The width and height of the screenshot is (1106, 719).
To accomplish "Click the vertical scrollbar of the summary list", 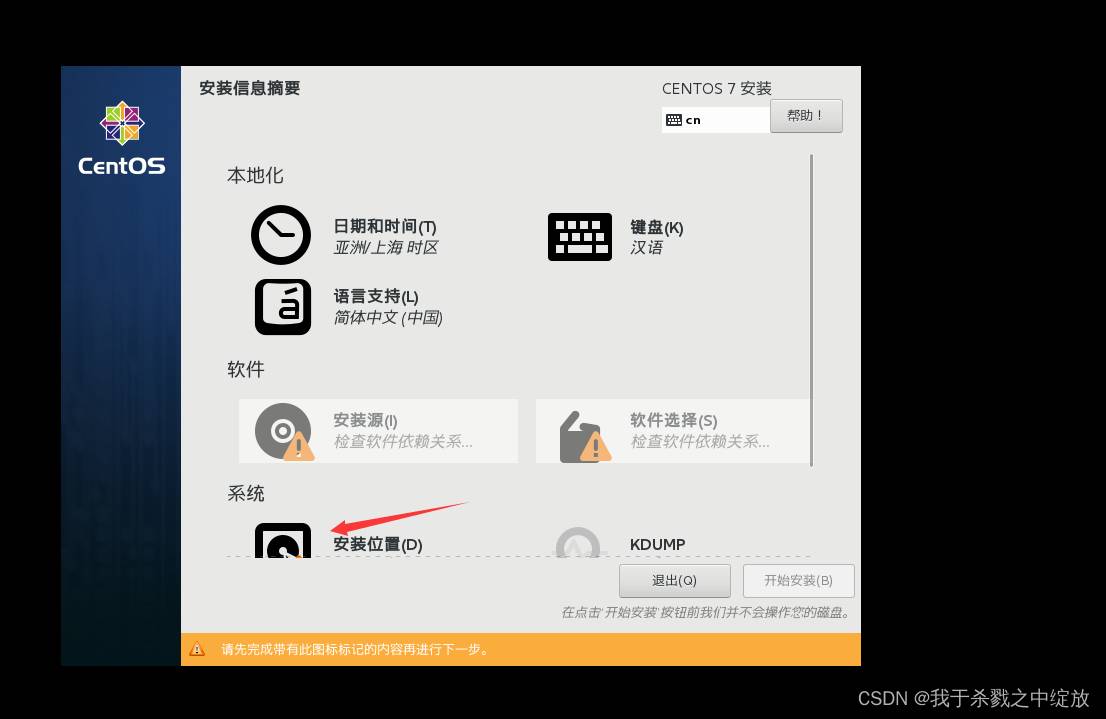I will 811,310.
